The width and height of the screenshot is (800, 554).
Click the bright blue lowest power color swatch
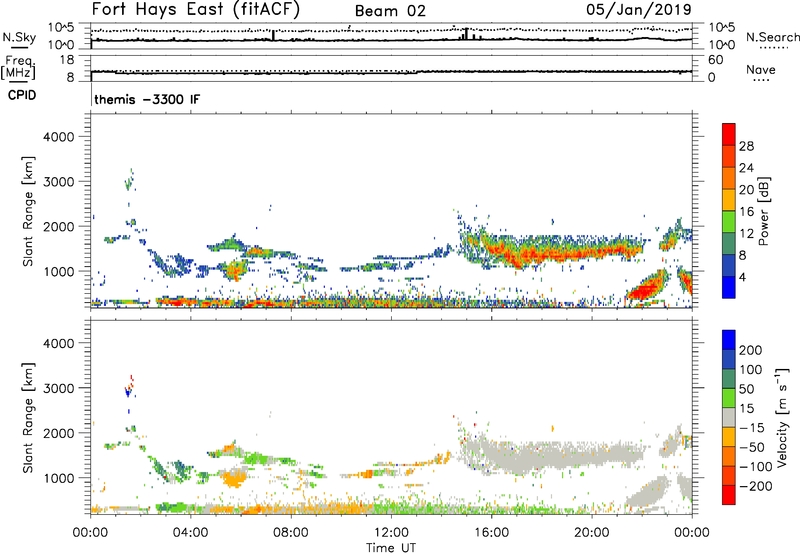(x=729, y=287)
